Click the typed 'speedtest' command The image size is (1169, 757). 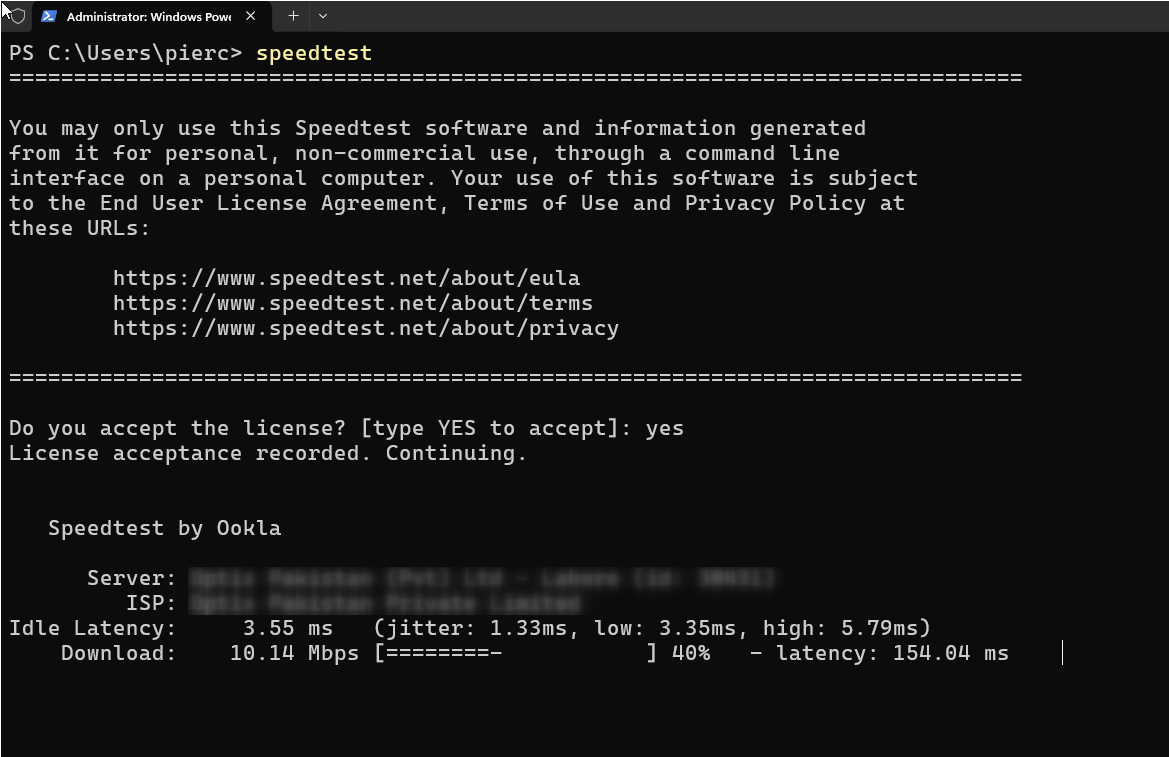coord(314,53)
